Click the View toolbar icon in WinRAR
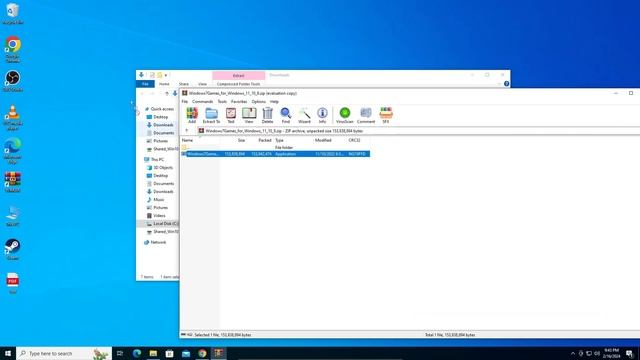The width and height of the screenshot is (640, 360). (249, 115)
